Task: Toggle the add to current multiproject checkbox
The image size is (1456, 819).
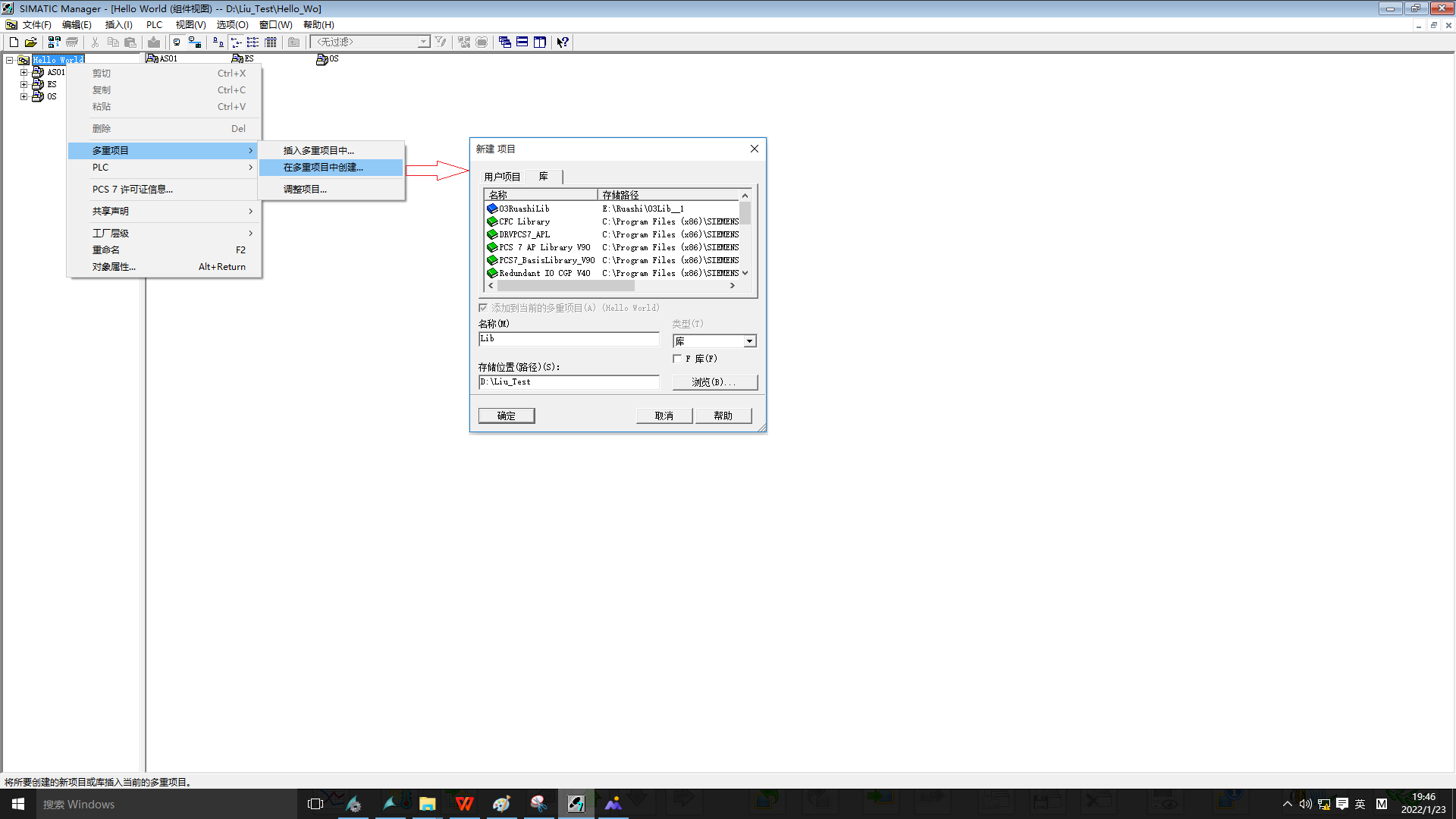Action: point(483,308)
